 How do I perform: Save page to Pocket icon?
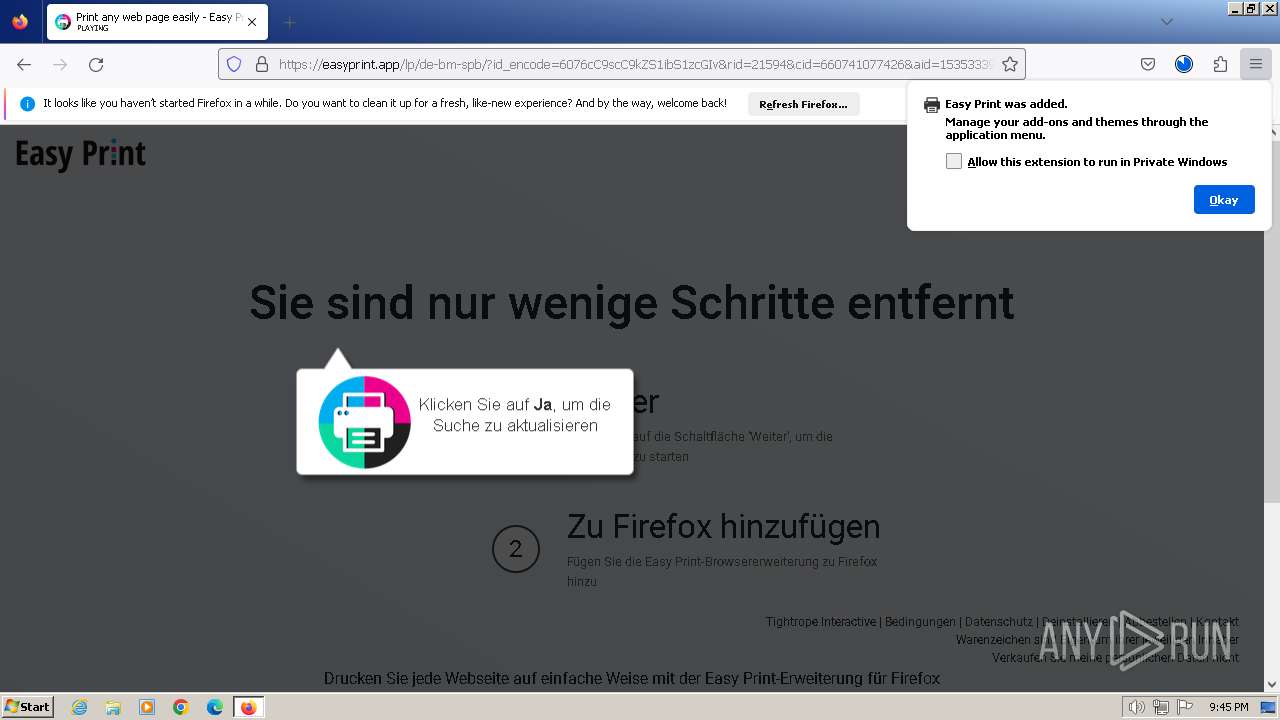(x=1148, y=64)
